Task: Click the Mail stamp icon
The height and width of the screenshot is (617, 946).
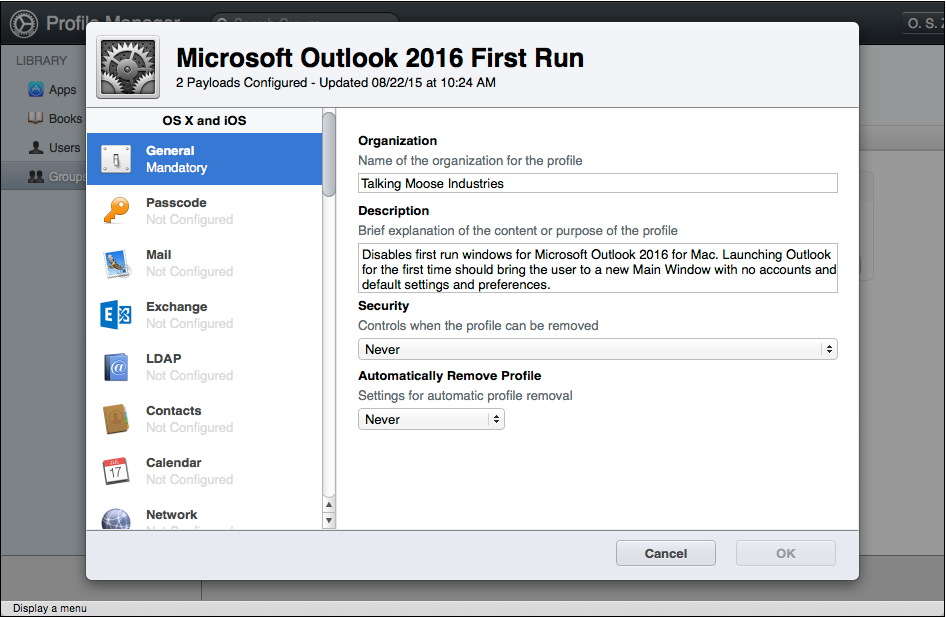Action: point(116,264)
